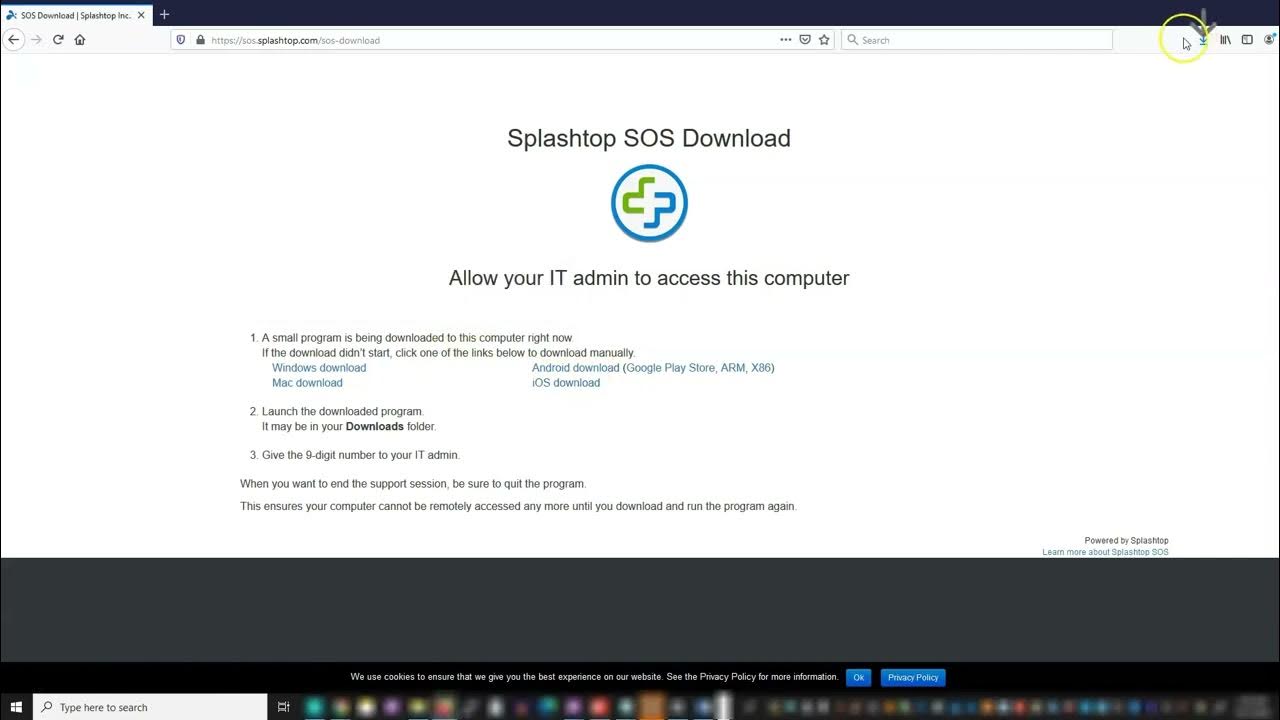Click the Windows taskbar search box

150,707
